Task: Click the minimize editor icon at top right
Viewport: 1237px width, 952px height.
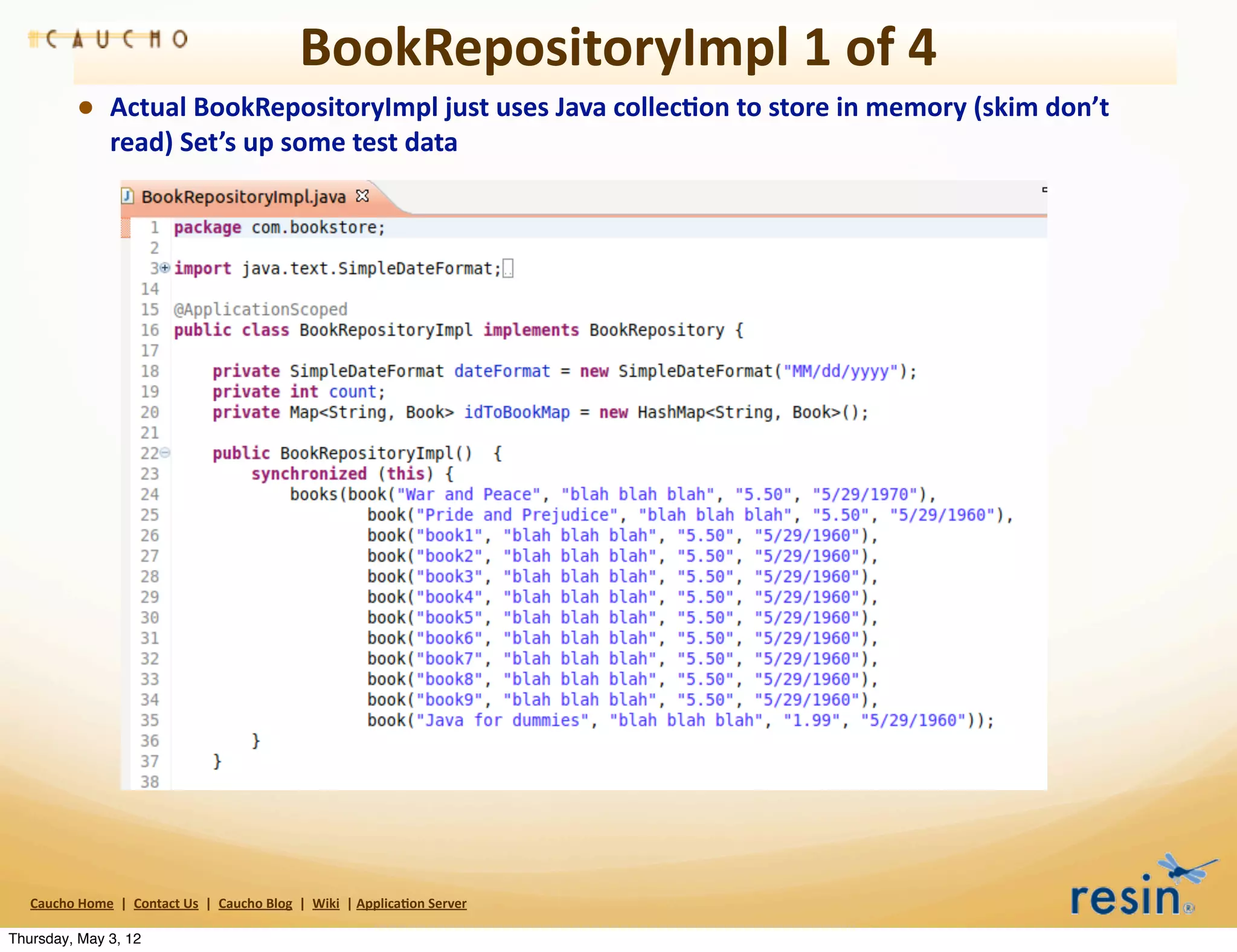Action: coord(1044,190)
